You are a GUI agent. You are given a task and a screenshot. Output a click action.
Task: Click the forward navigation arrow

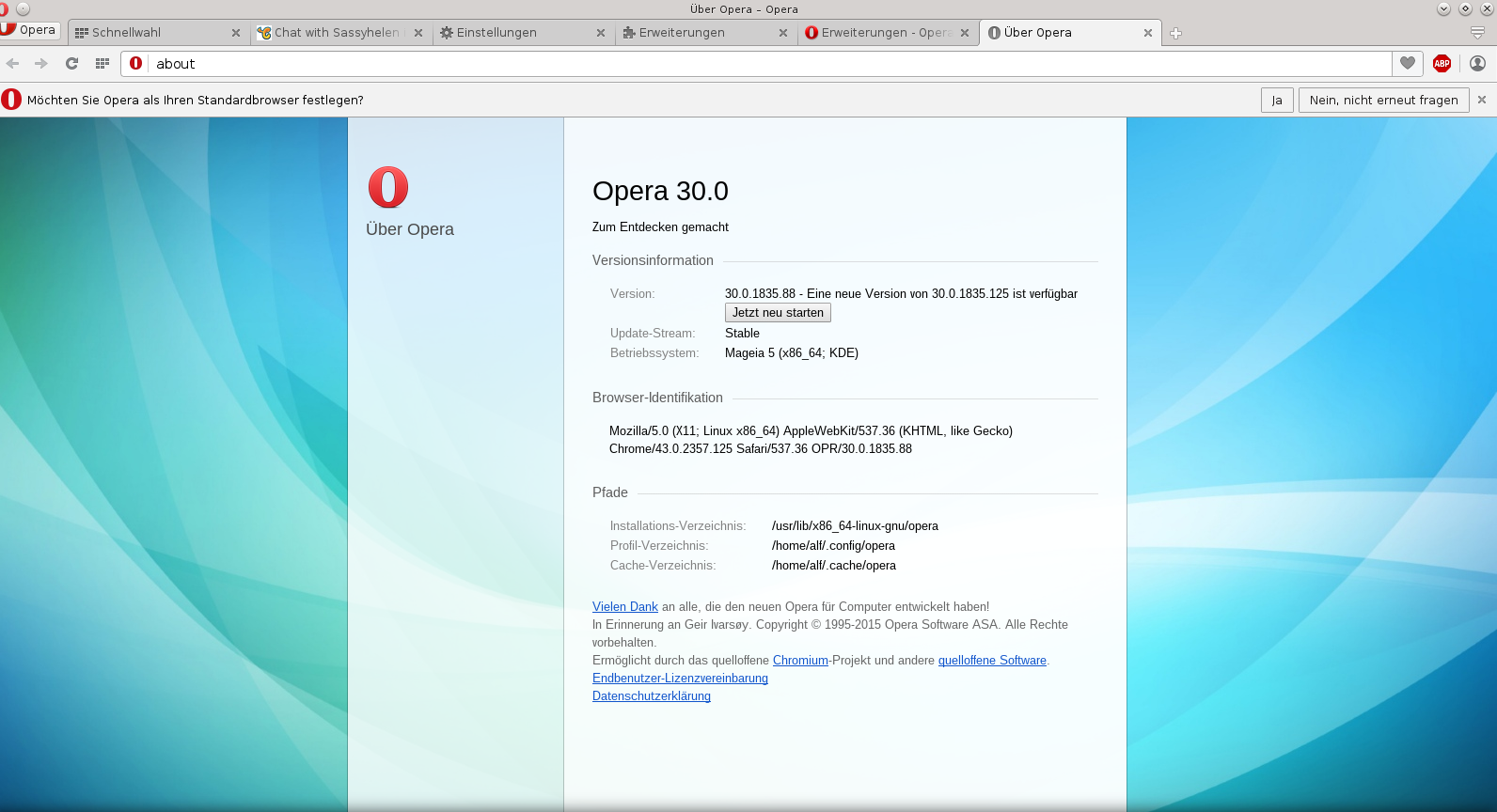[x=41, y=63]
